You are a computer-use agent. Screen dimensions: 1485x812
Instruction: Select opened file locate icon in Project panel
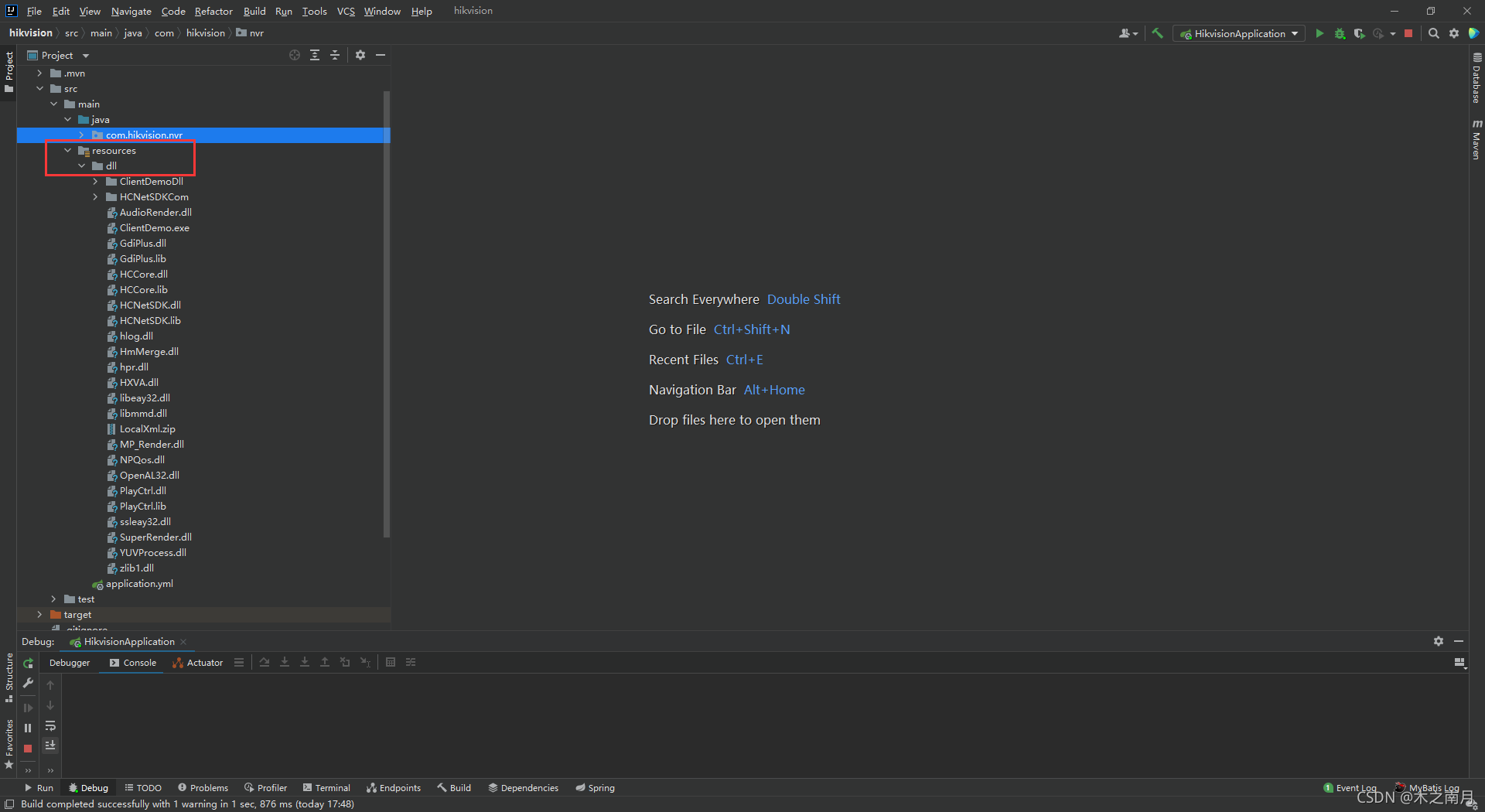tap(295, 55)
